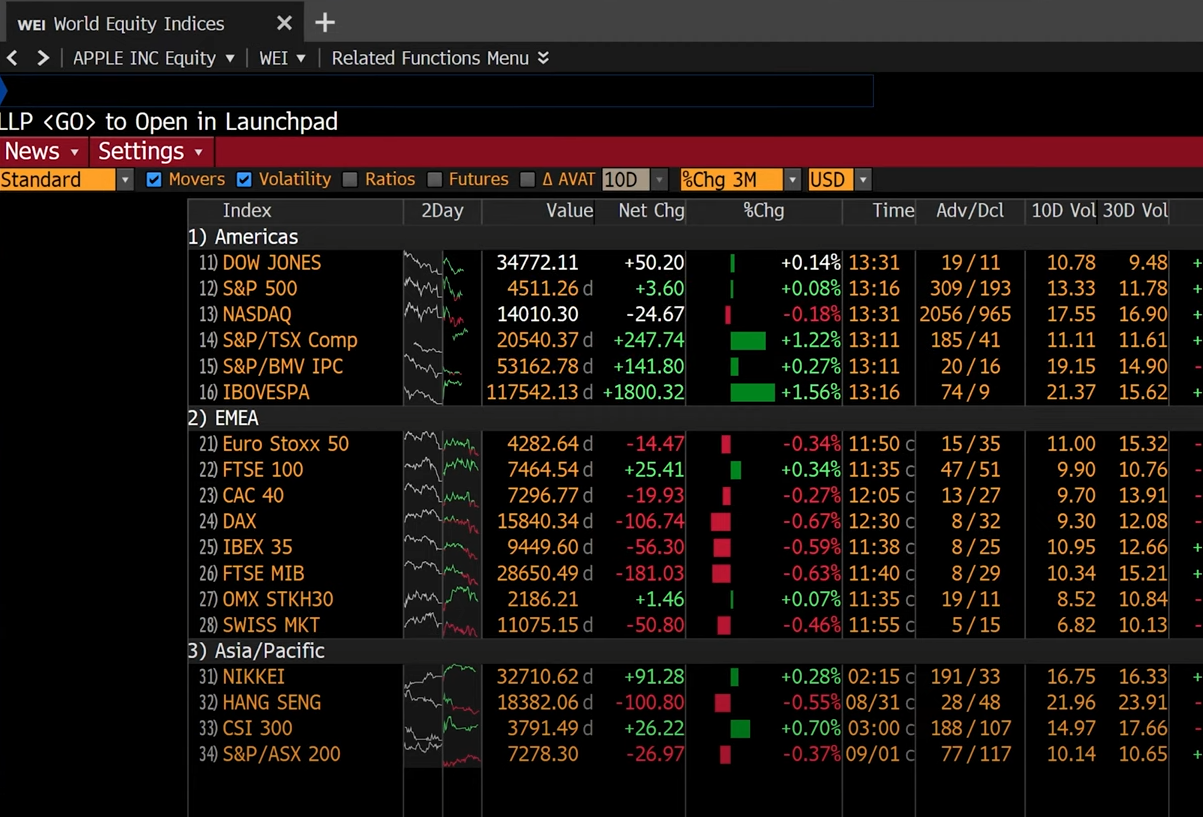Open the HANG SENG index
1203x817 pixels.
pyautogui.click(x=272, y=703)
